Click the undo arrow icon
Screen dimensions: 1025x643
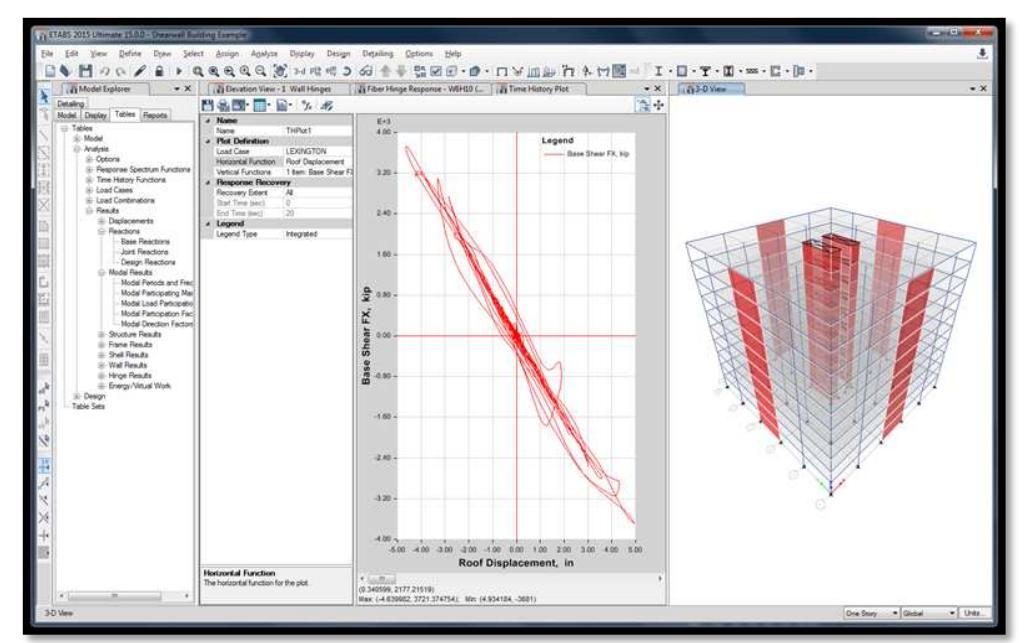click(105, 71)
